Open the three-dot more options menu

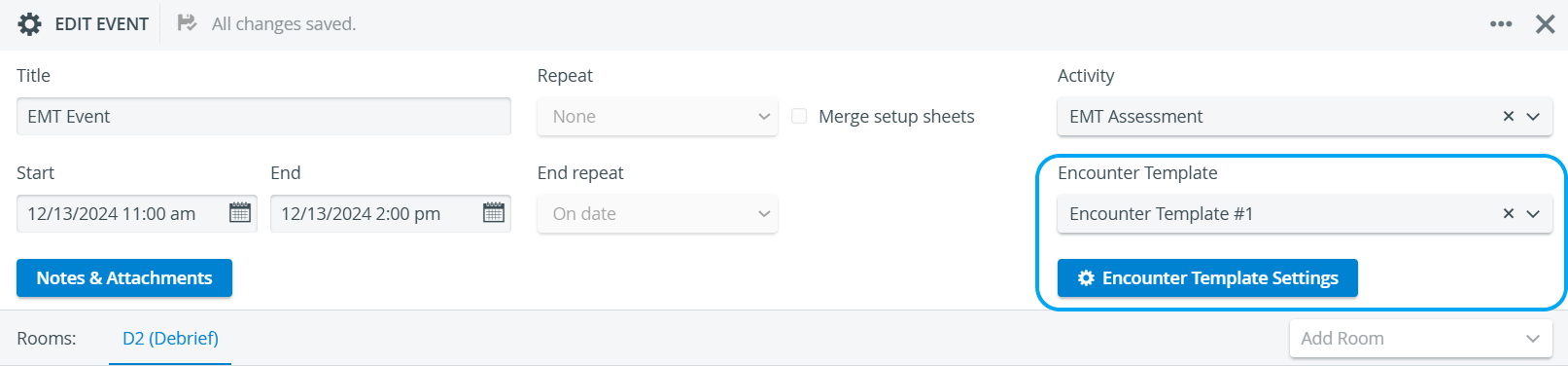pyautogui.click(x=1501, y=24)
